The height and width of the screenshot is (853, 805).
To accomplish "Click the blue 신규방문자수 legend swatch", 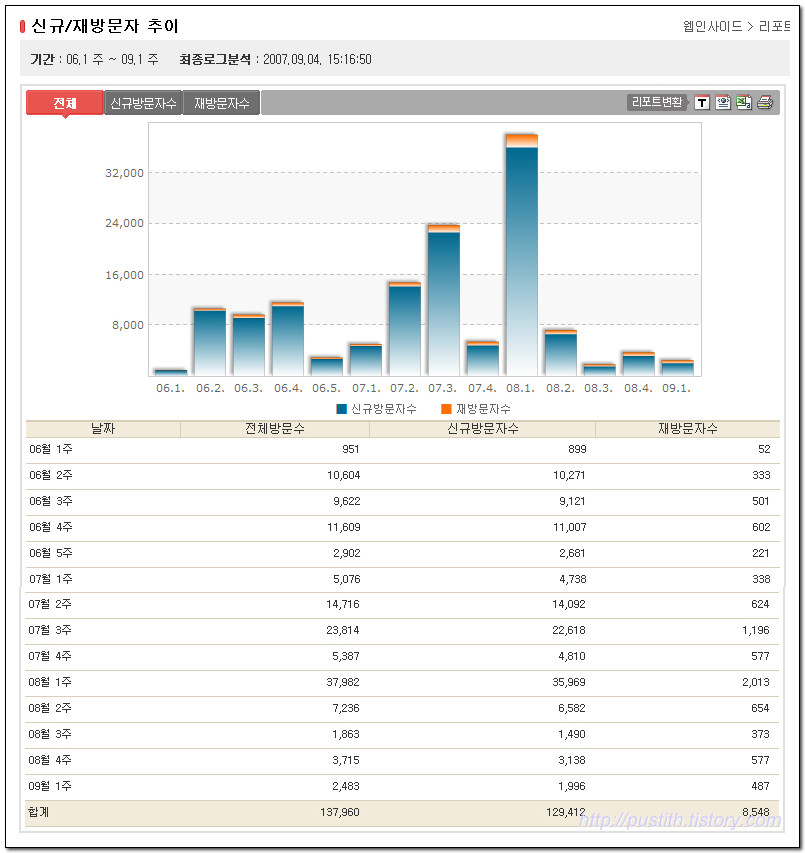I will (x=342, y=409).
